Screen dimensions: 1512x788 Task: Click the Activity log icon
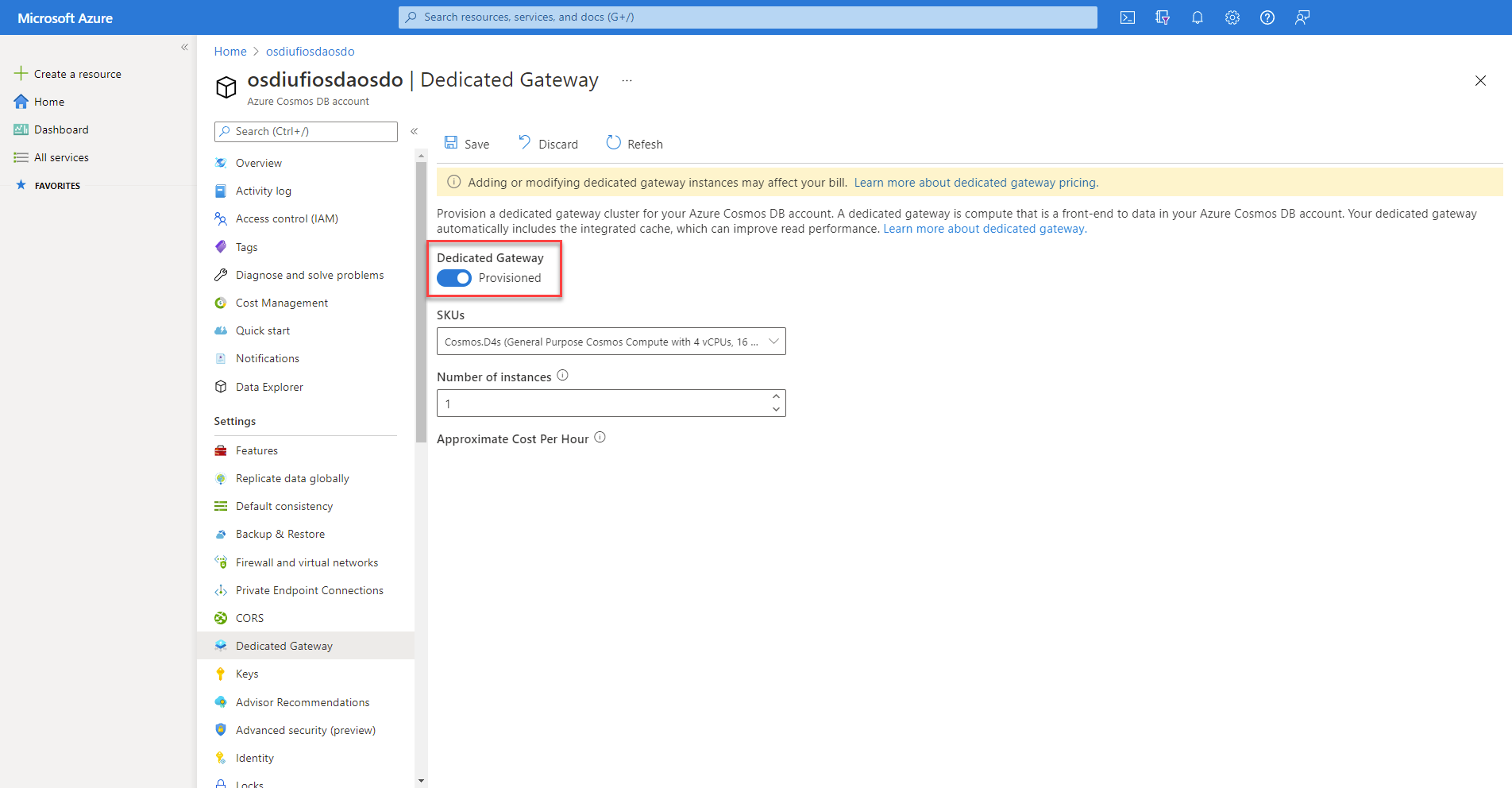click(221, 191)
